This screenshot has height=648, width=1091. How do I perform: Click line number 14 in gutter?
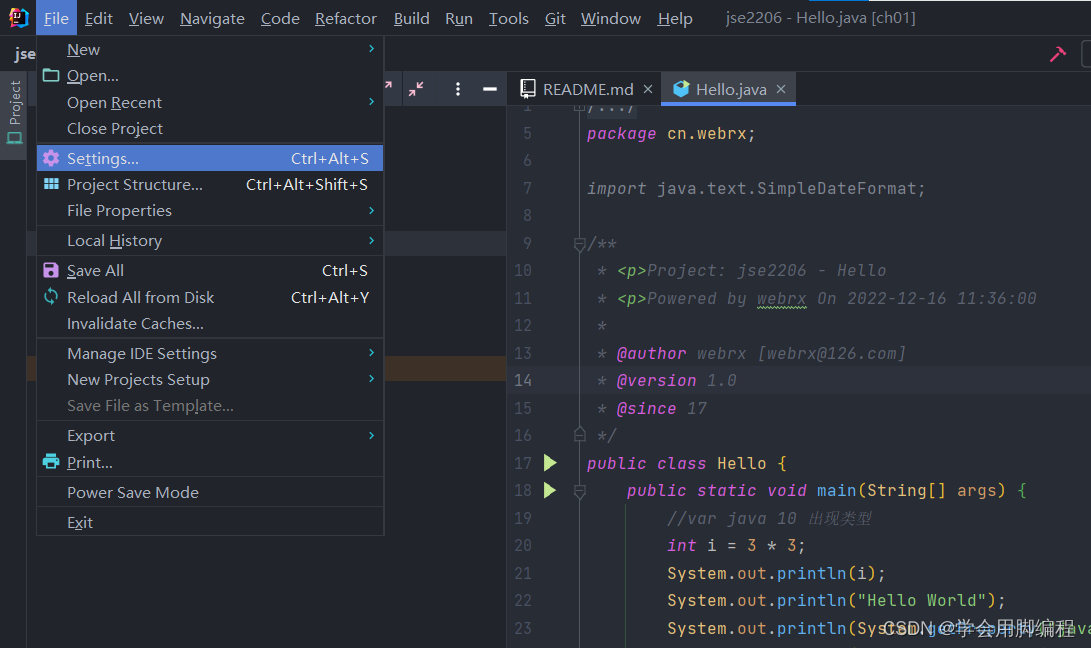click(x=523, y=381)
